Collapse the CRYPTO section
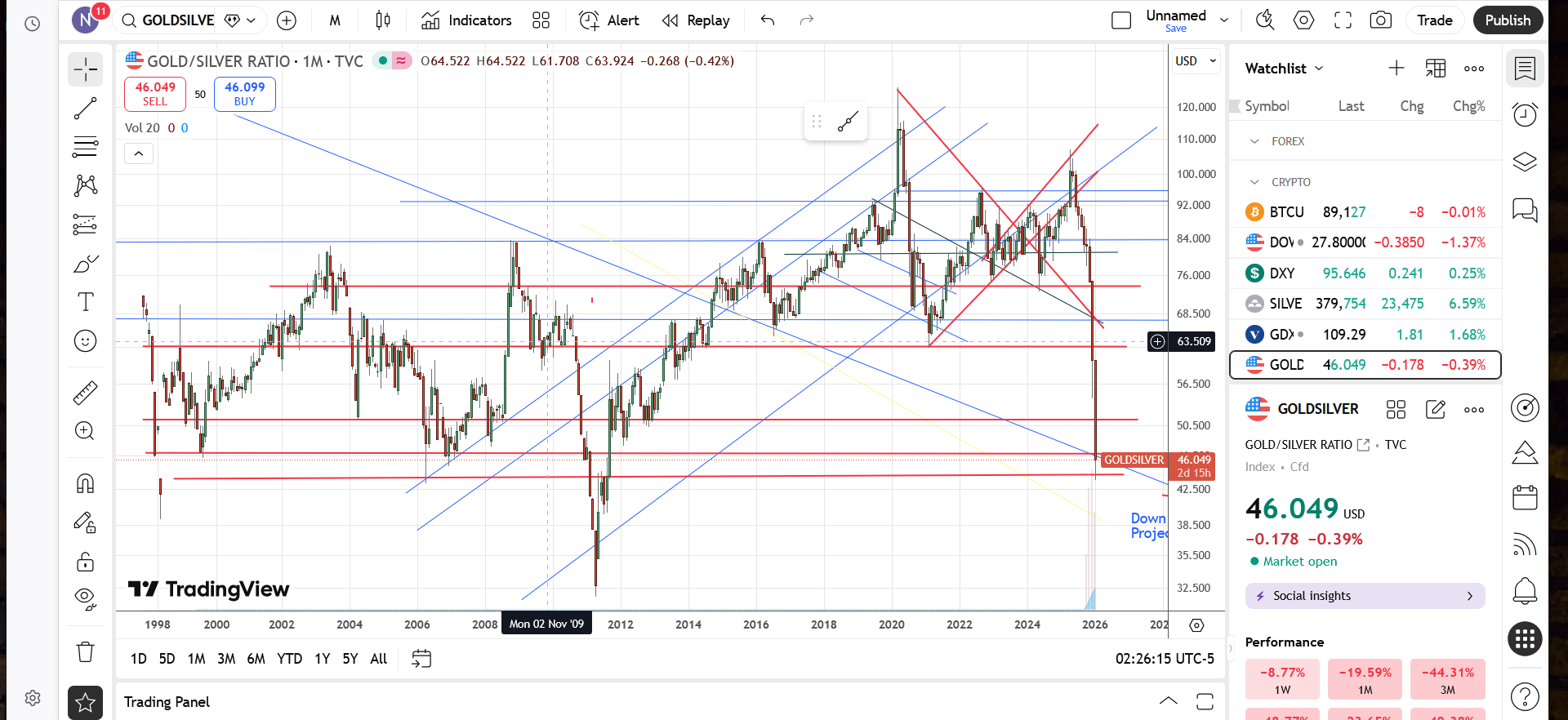Screen dimensions: 1568x720 coord(1254,182)
